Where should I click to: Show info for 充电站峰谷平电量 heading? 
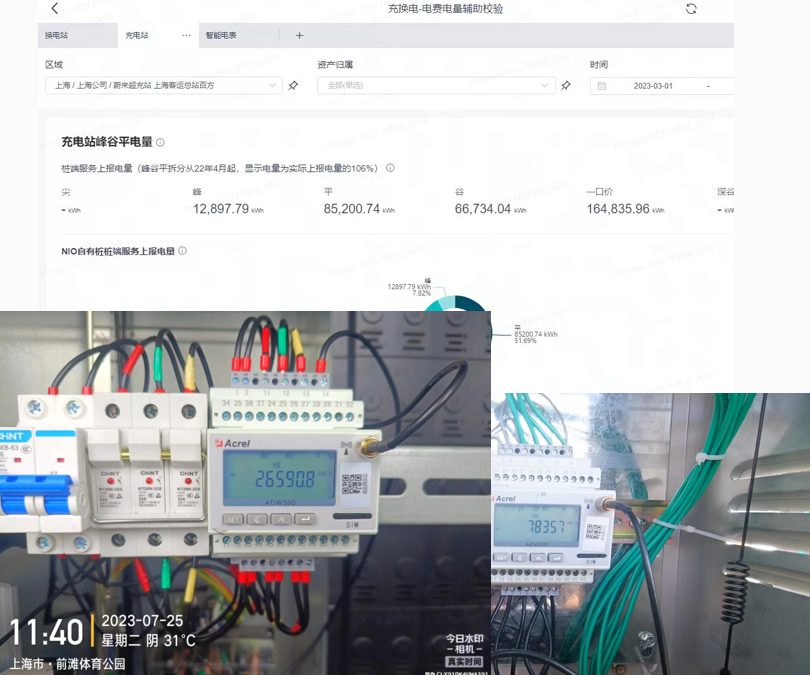(160, 142)
